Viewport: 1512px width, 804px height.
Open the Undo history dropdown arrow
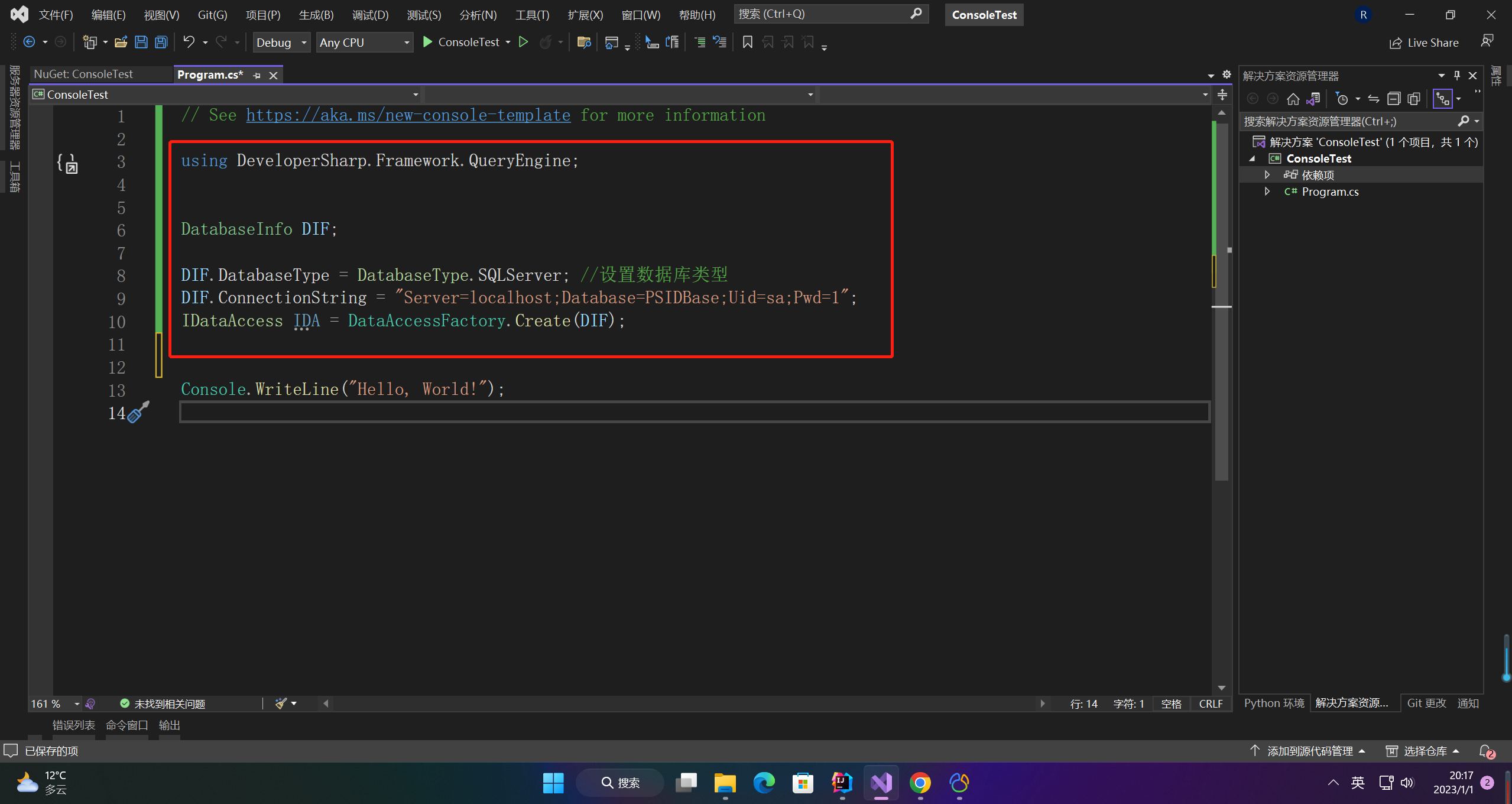(205, 42)
